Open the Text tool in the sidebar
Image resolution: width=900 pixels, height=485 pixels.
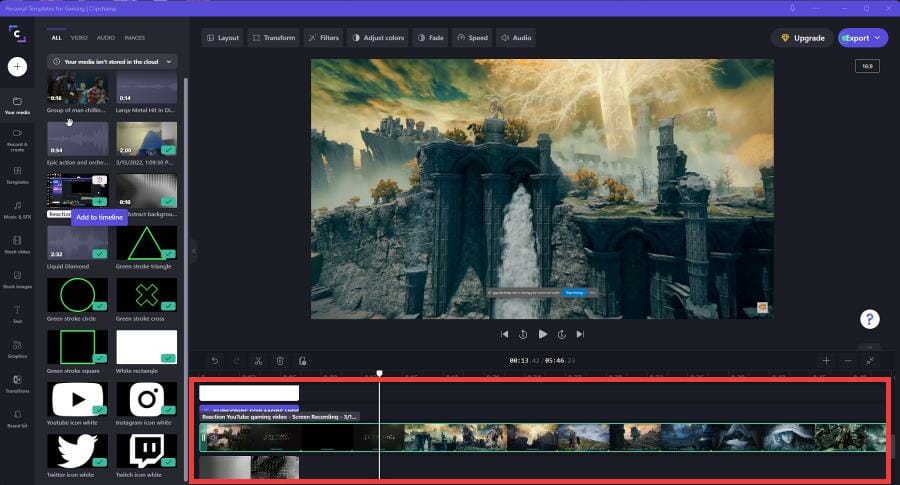pyautogui.click(x=17, y=315)
